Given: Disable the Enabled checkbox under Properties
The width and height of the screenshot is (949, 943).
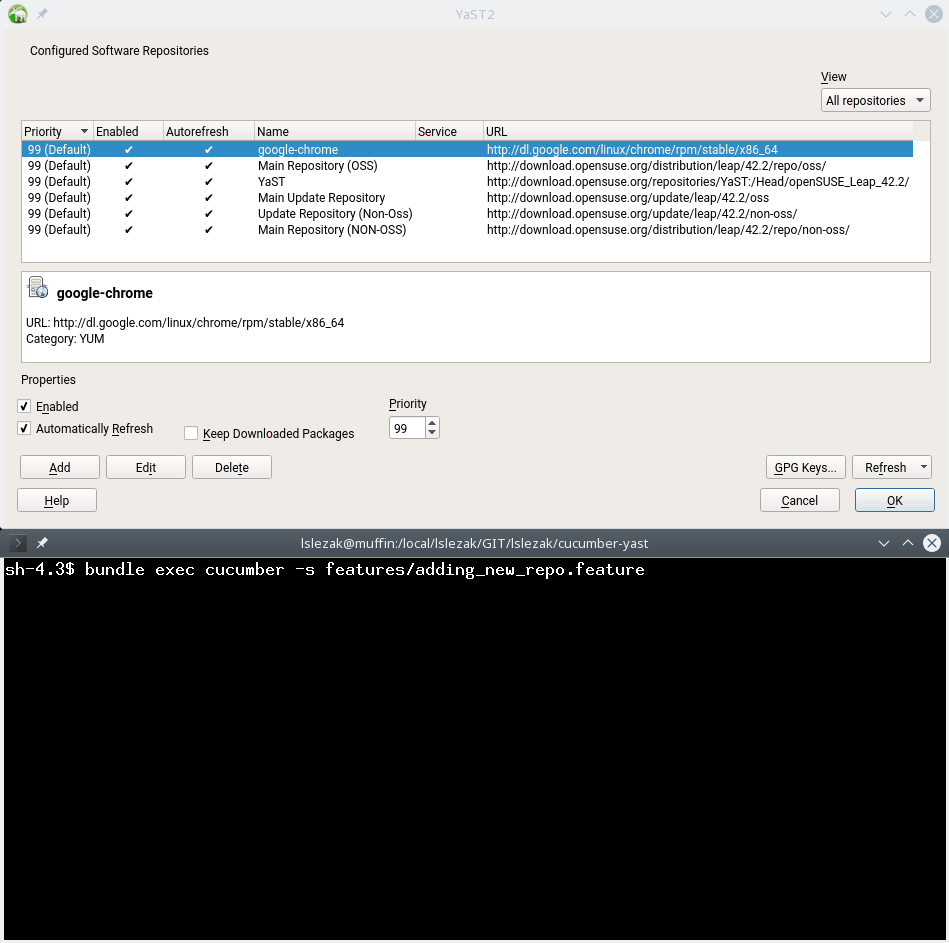Looking at the screenshot, I should pos(25,407).
